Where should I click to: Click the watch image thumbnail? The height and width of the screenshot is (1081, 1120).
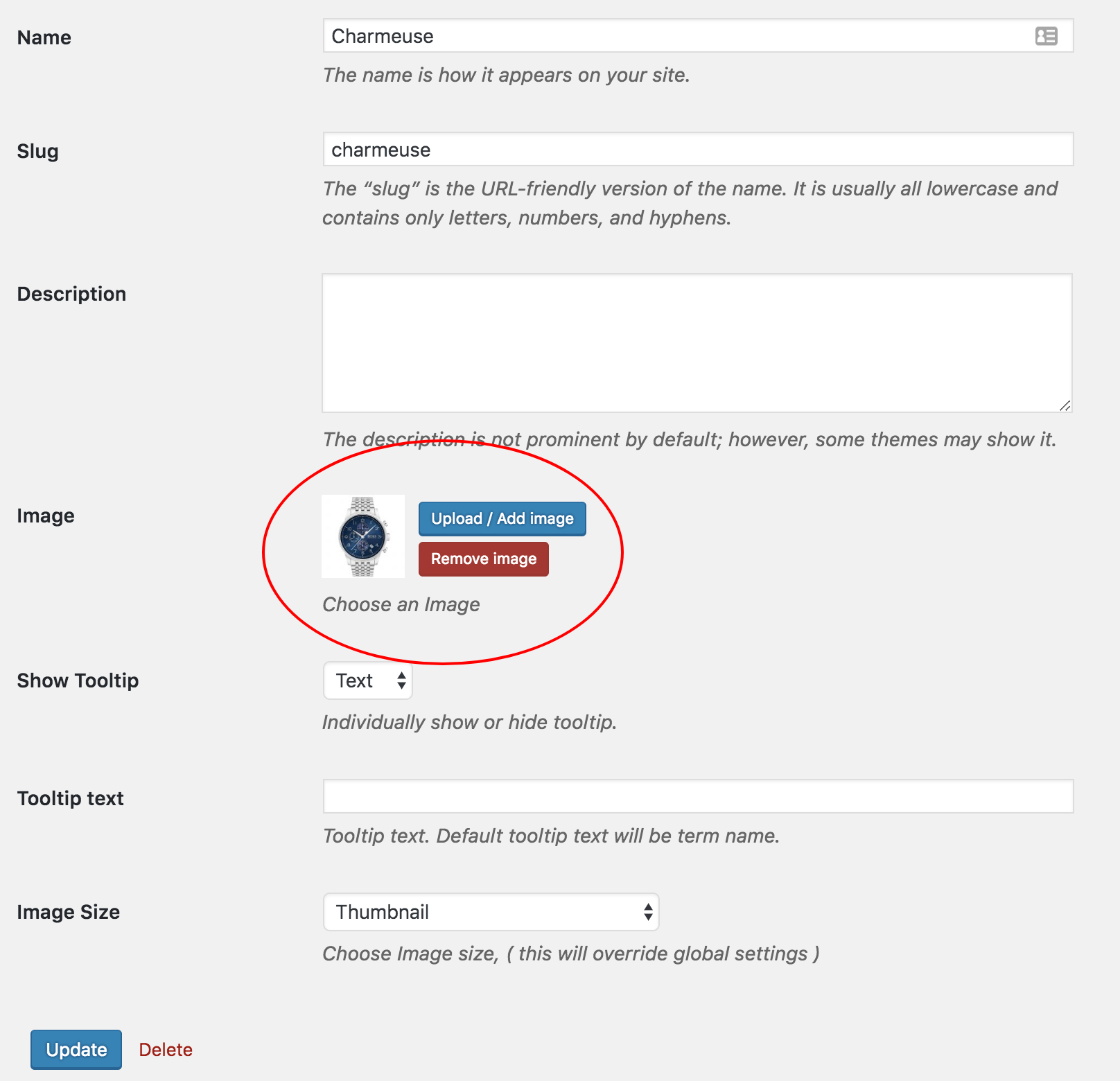click(x=363, y=536)
